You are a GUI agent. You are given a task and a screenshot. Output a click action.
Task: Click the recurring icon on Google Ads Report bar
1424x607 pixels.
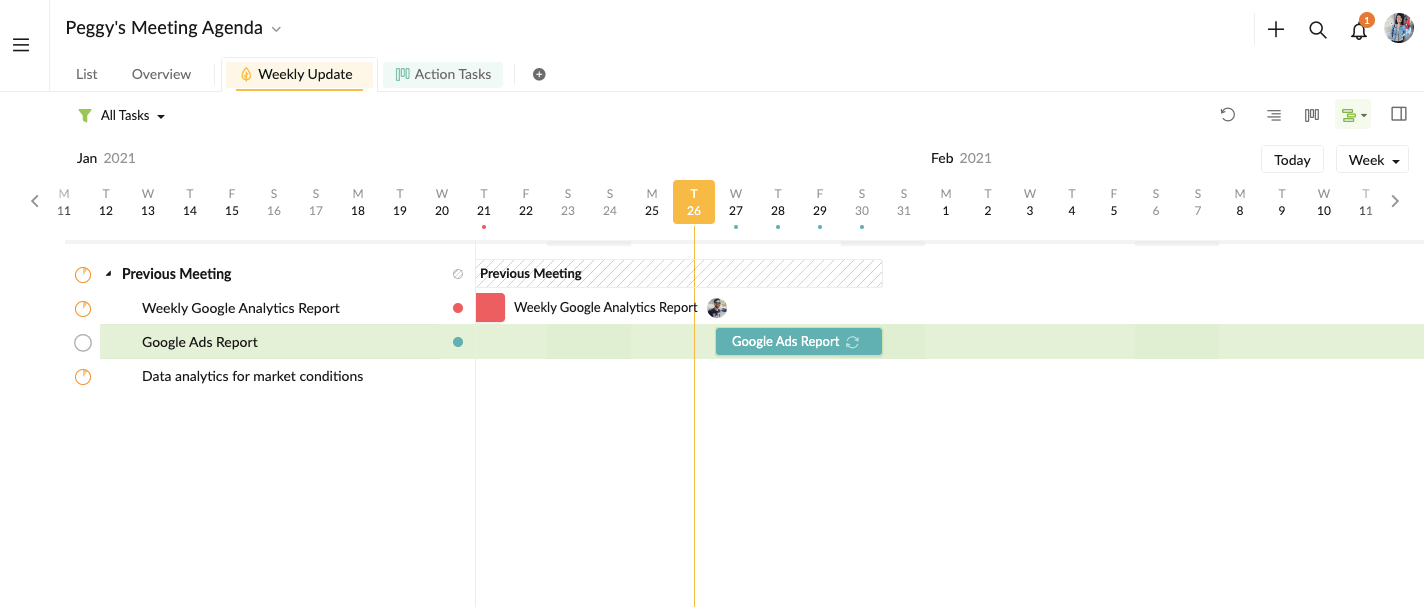[x=853, y=342]
